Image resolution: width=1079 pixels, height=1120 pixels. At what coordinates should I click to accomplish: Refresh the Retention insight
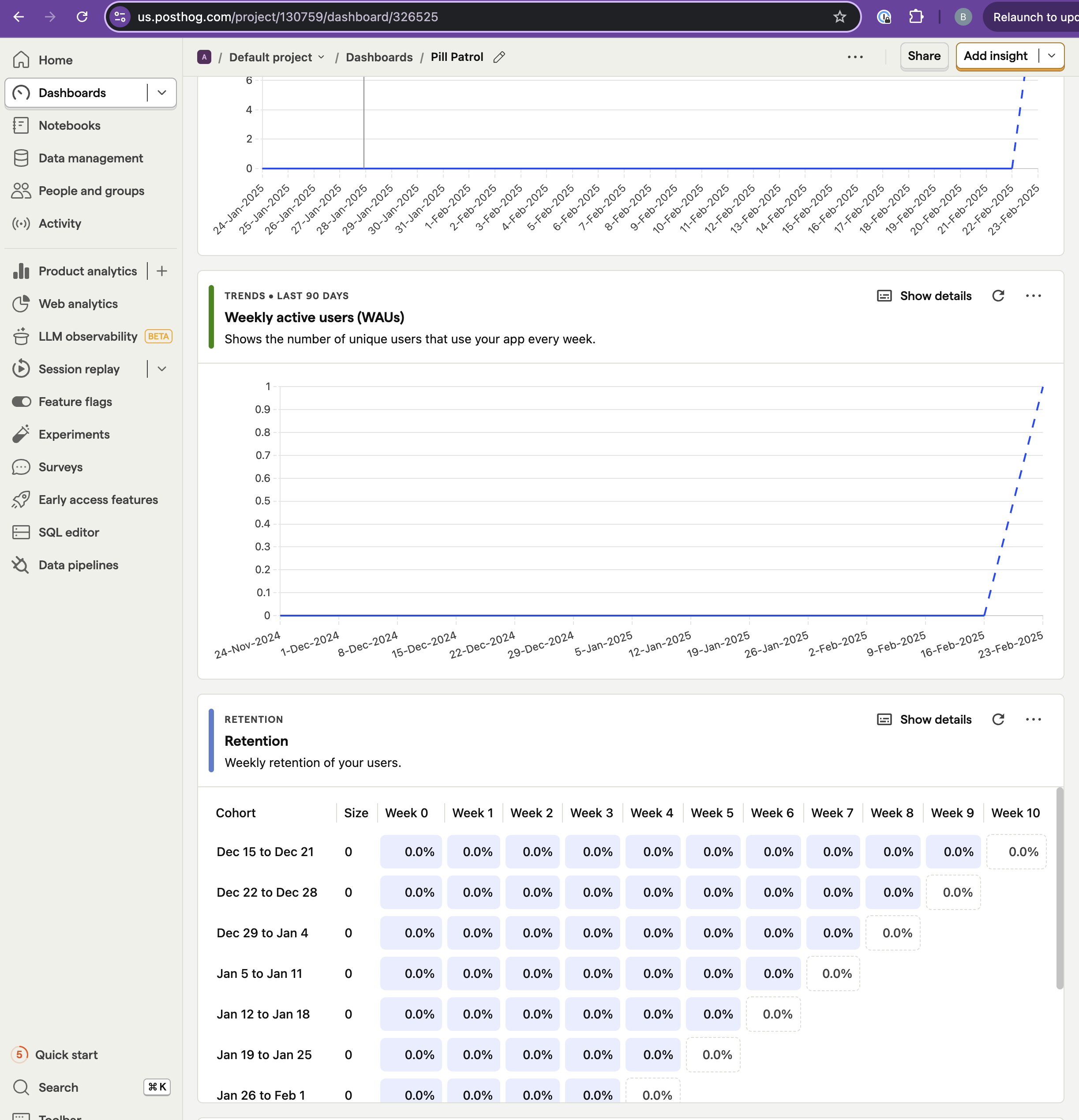click(998, 719)
